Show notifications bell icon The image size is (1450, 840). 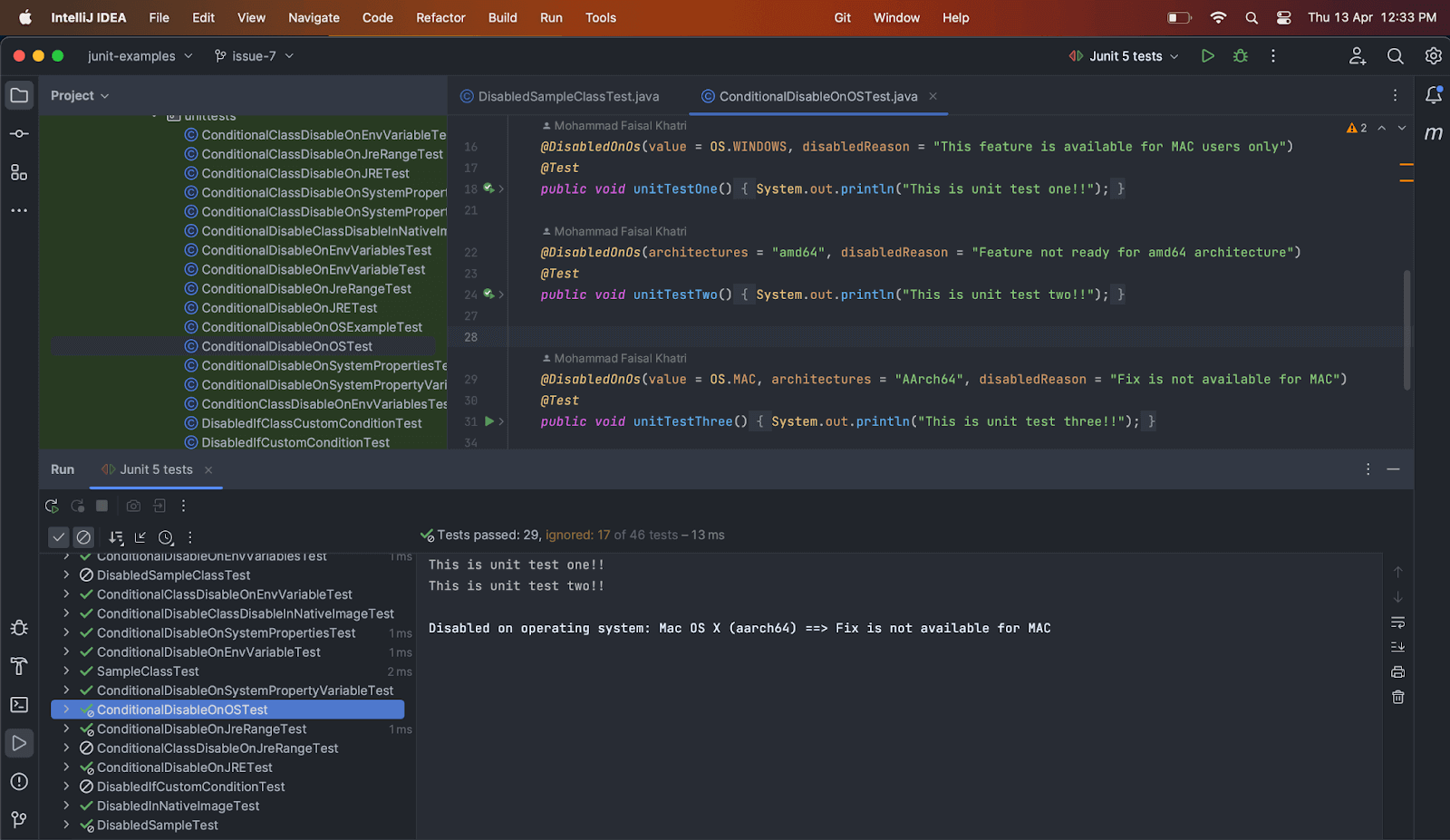click(1433, 95)
